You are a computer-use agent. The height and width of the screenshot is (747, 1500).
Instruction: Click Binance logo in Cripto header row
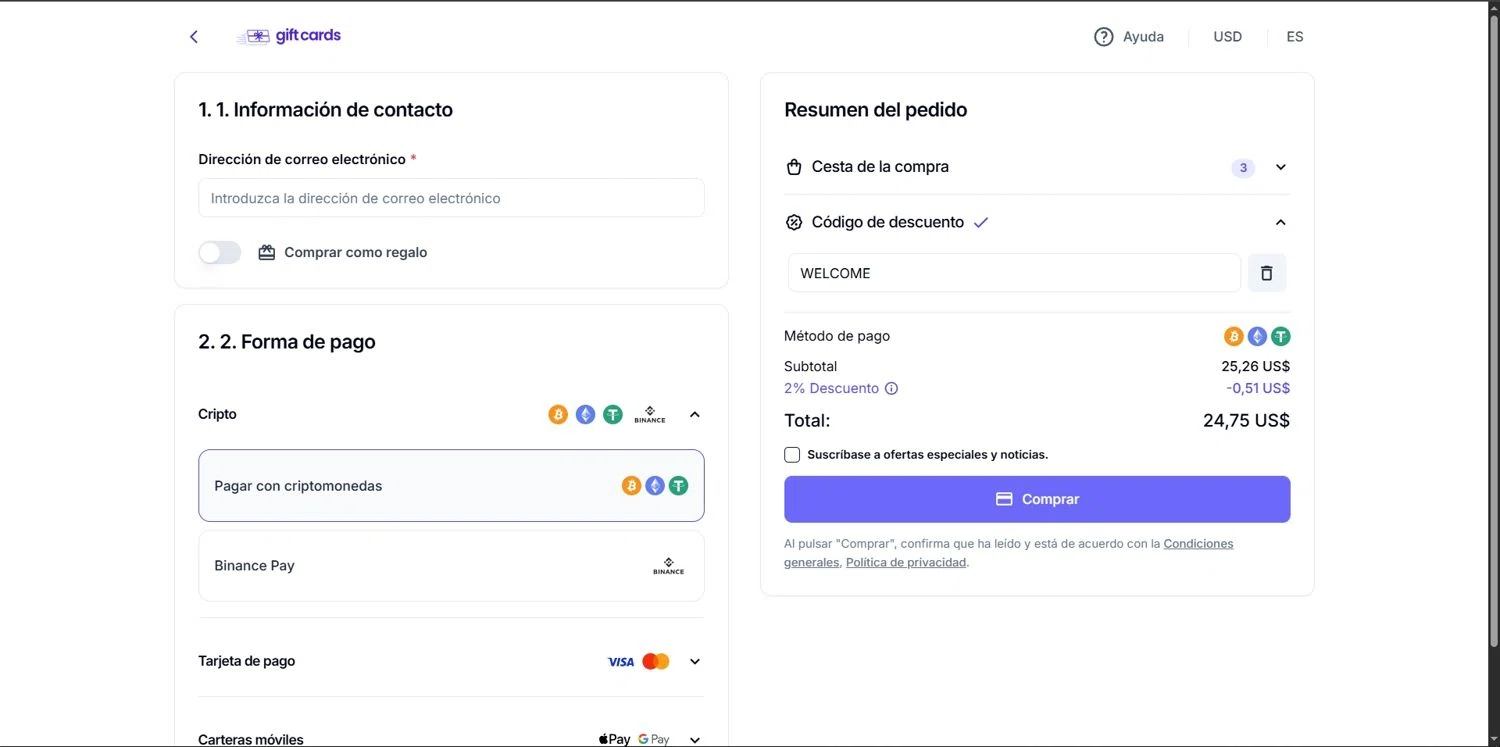pos(650,414)
